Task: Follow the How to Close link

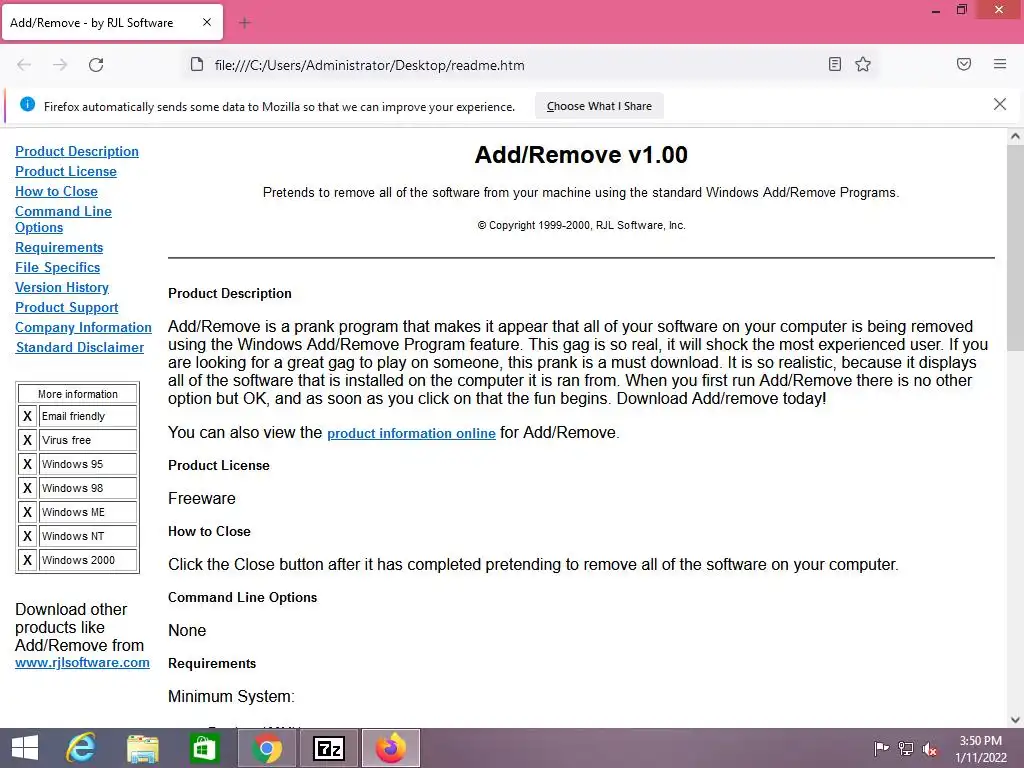Action: click(56, 191)
